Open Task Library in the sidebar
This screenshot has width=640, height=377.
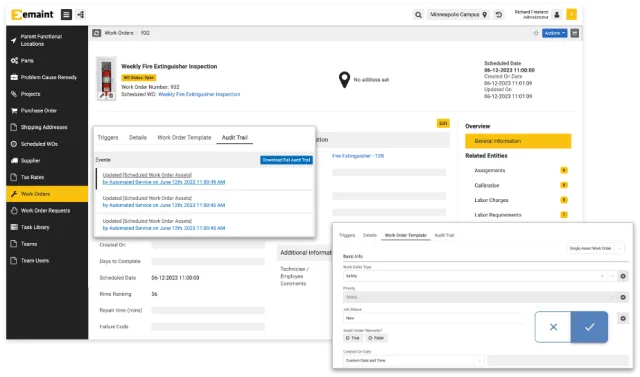(x=47, y=227)
